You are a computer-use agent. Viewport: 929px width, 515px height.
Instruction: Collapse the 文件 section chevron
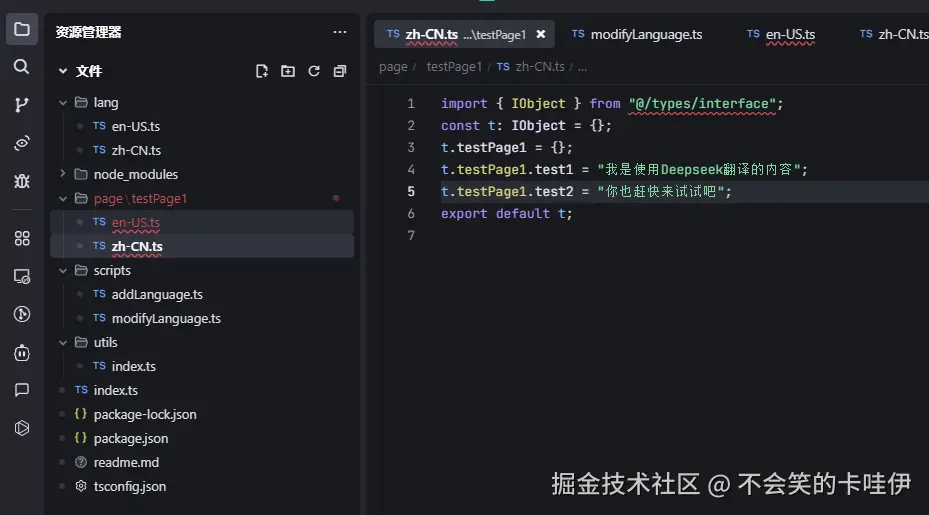63,71
